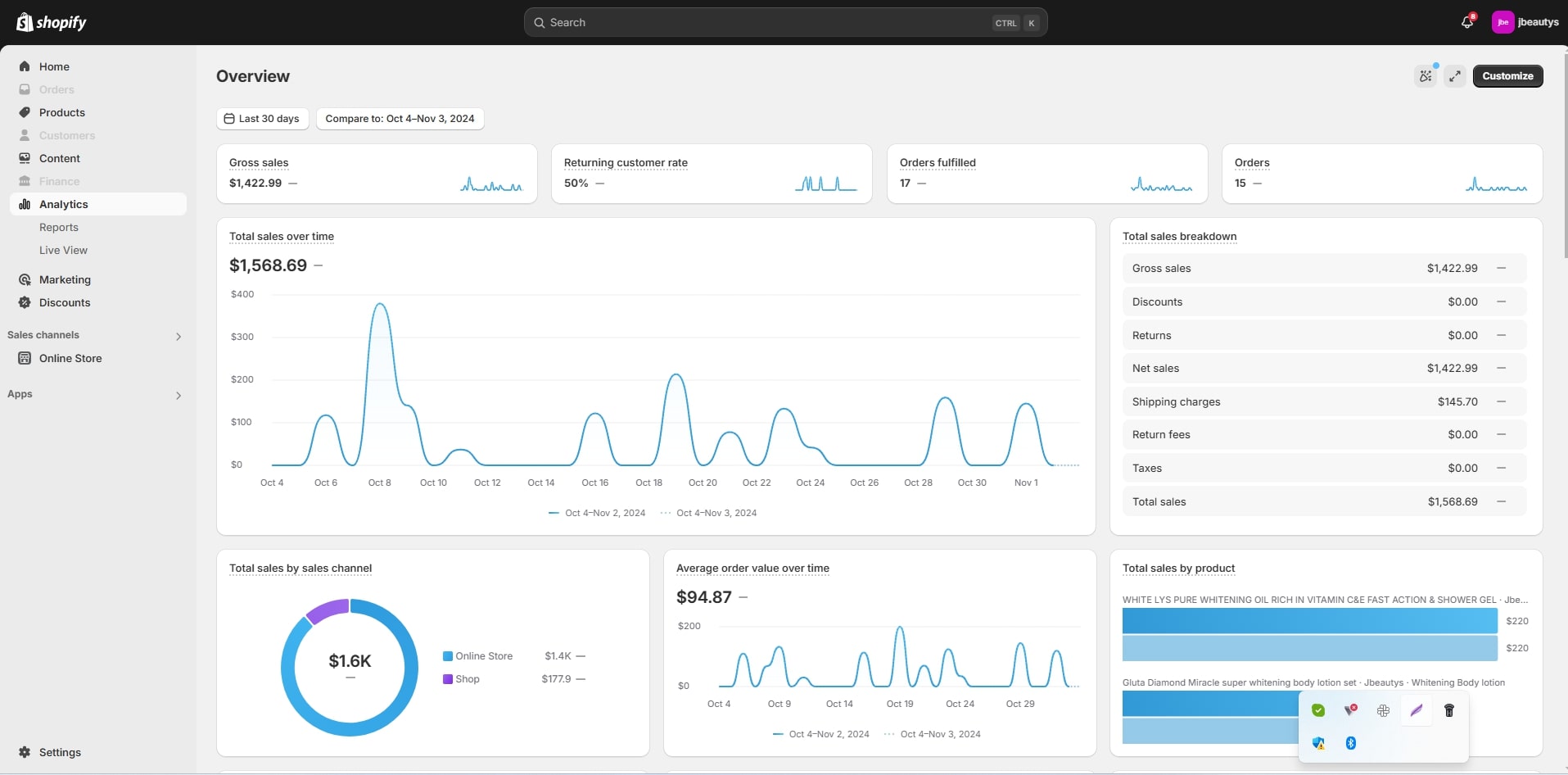The width and height of the screenshot is (1568, 775).
Task: Open the Last 30 days date picker
Action: (262, 119)
